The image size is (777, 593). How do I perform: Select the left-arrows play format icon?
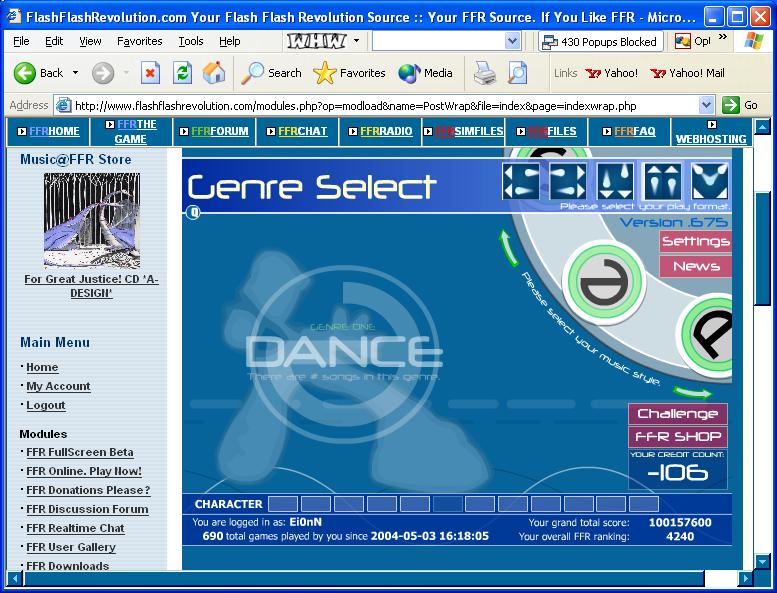[x=520, y=181]
